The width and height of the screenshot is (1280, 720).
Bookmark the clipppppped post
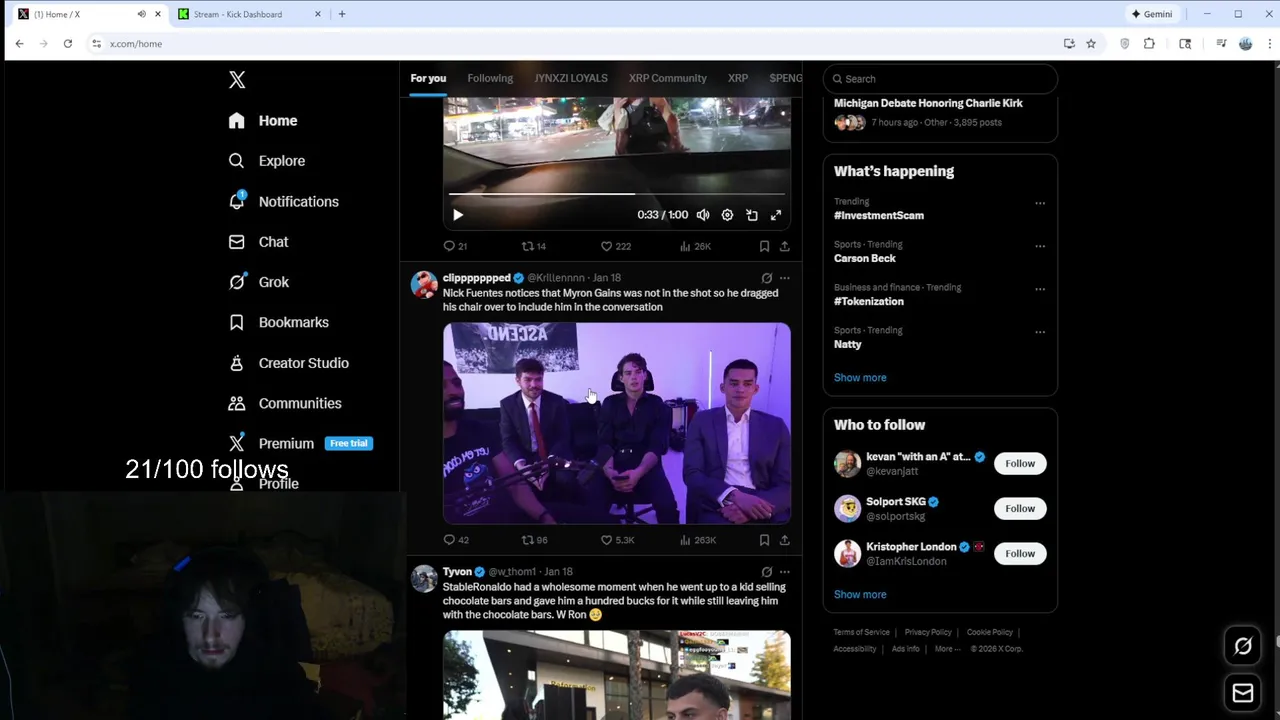764,540
